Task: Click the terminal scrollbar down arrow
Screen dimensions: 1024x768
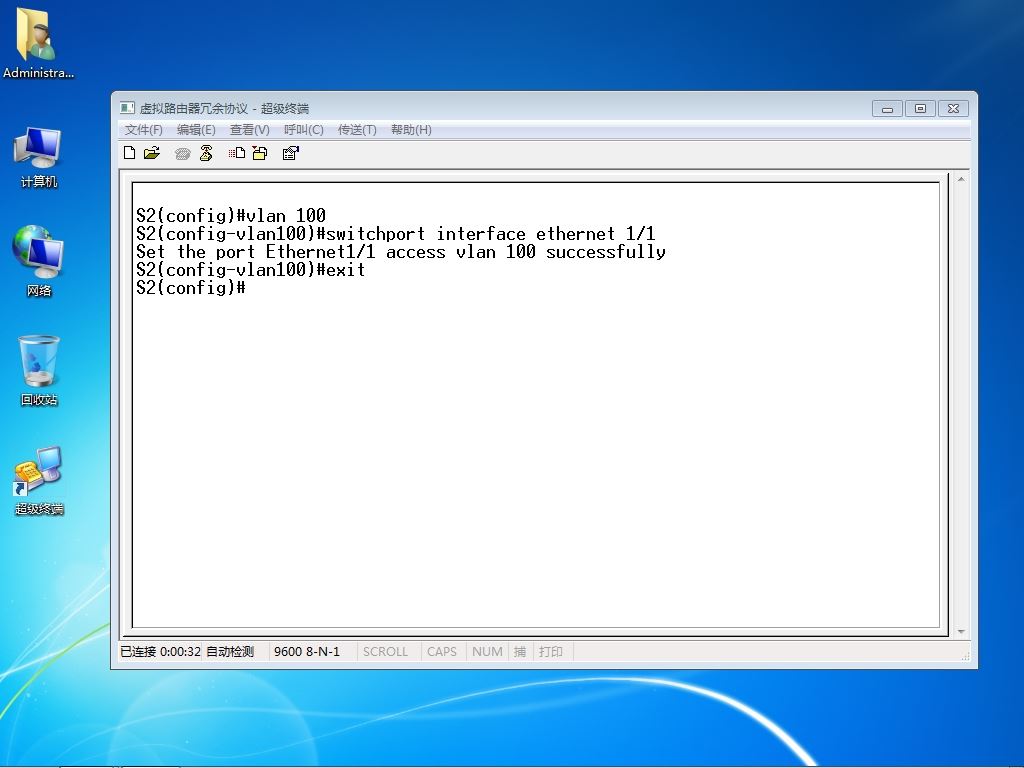Action: [x=961, y=632]
